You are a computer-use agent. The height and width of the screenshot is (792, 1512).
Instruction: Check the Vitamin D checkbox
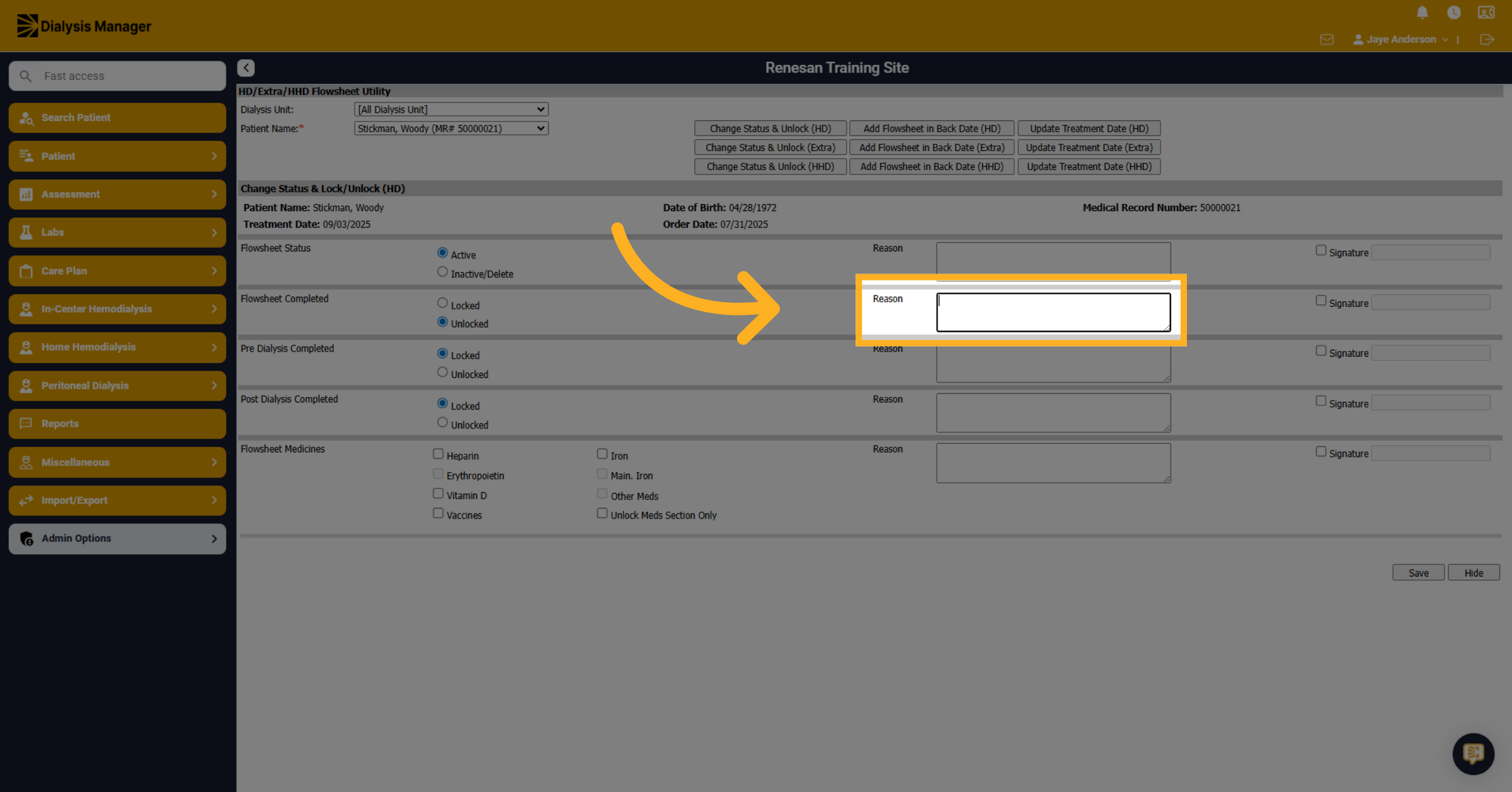[438, 493]
